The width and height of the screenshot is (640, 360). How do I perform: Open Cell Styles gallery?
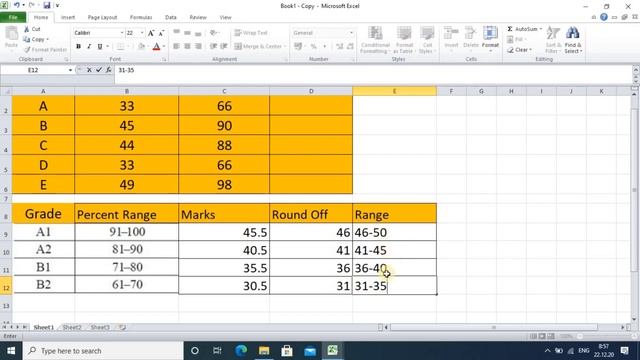(x=427, y=40)
